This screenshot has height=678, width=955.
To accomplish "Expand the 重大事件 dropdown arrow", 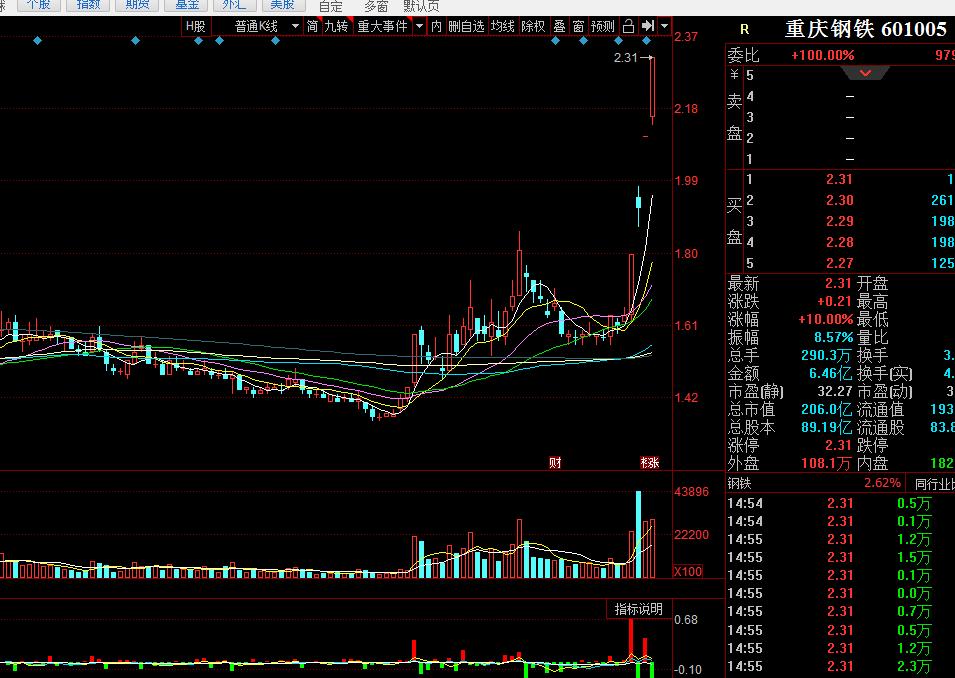I will (419, 26).
